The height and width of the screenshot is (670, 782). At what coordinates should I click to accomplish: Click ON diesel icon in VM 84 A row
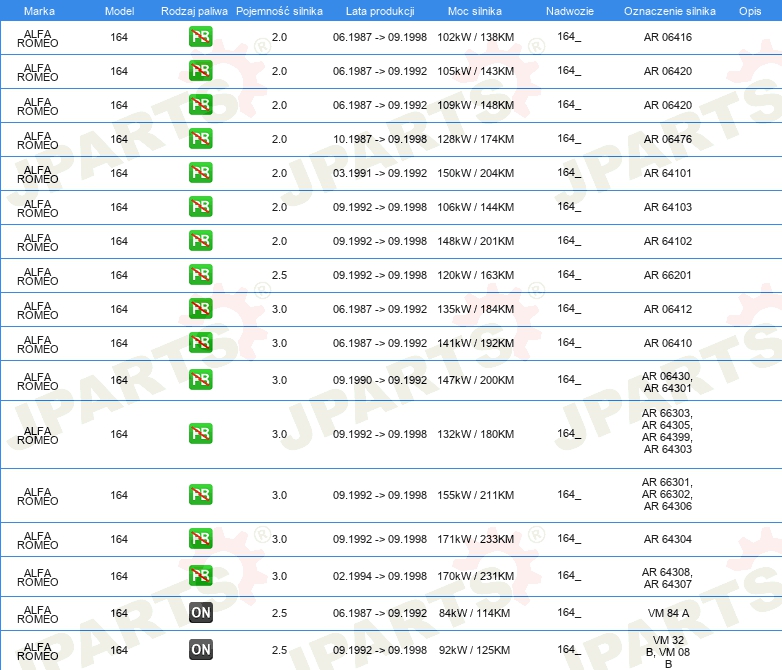[x=200, y=613]
